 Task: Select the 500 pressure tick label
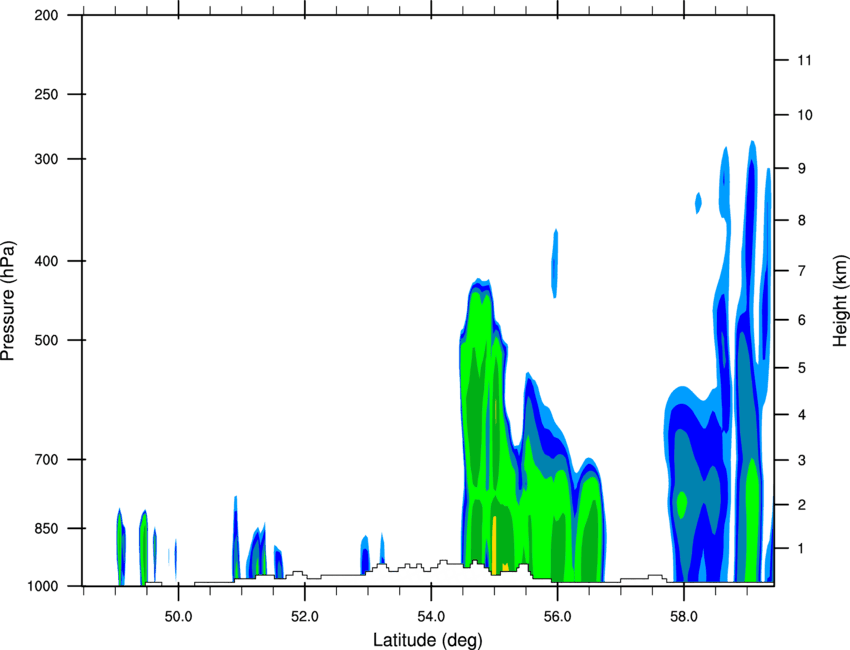click(x=46, y=340)
